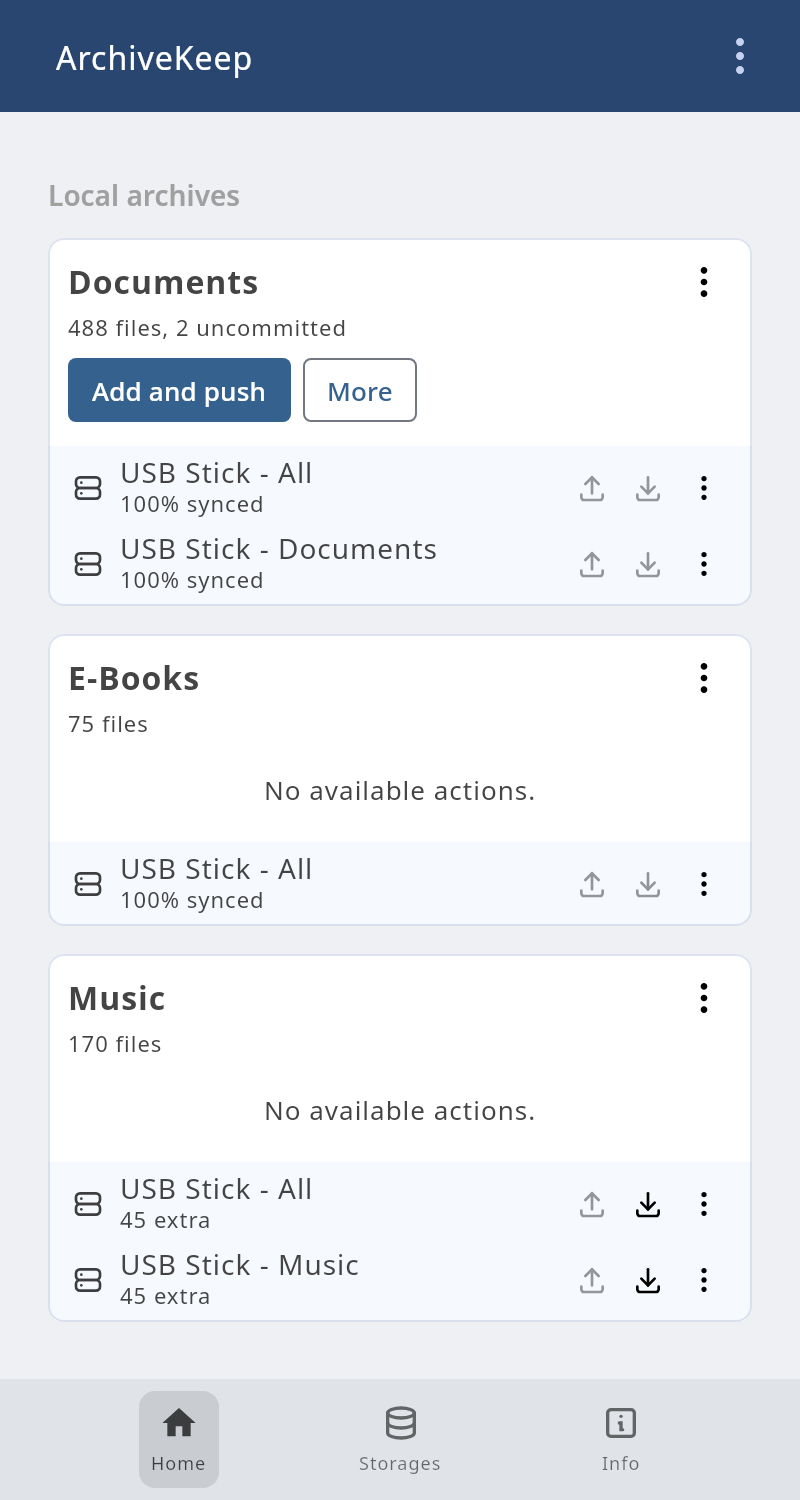Click storage icon beside USB Stick - Documents
Viewport: 800px width, 1500px height.
click(x=88, y=564)
